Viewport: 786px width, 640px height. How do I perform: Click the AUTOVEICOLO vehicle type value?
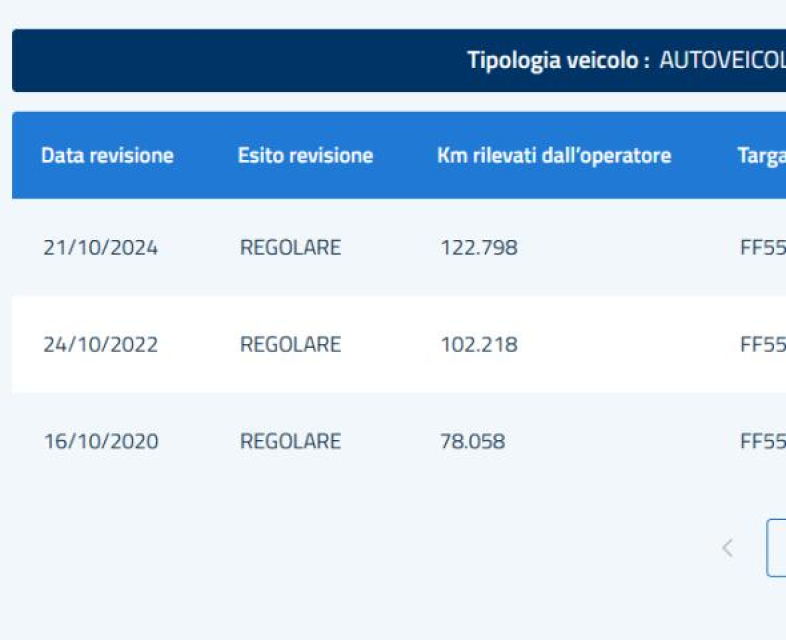(x=722, y=60)
